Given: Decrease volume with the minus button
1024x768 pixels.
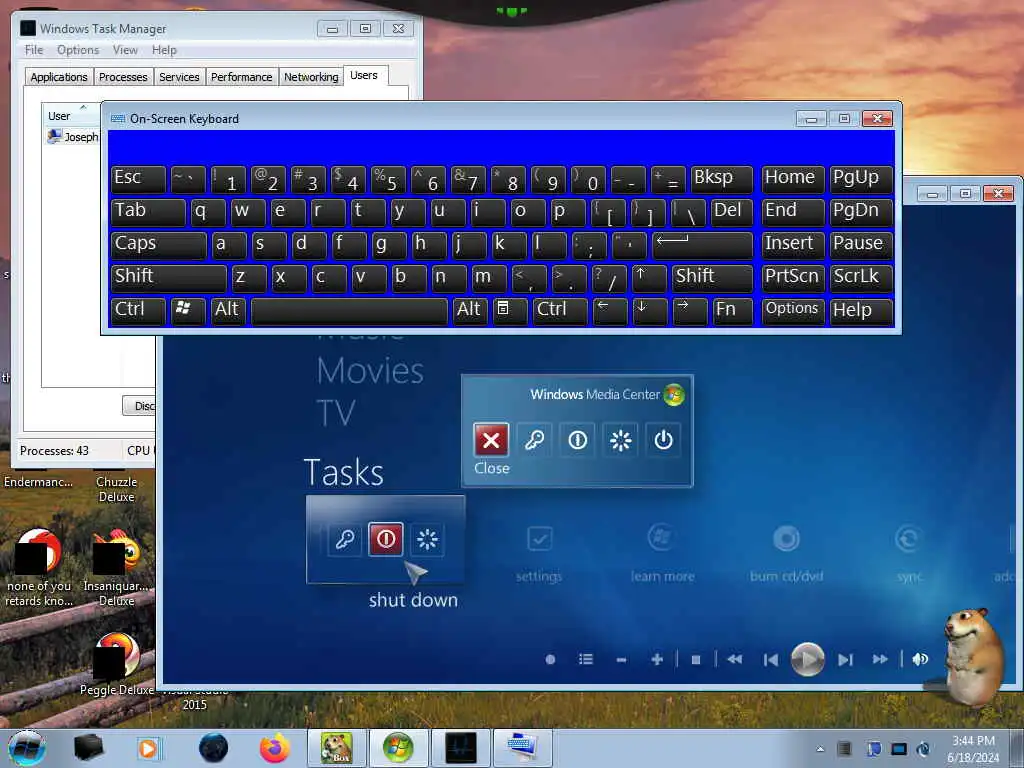Looking at the screenshot, I should 621,660.
